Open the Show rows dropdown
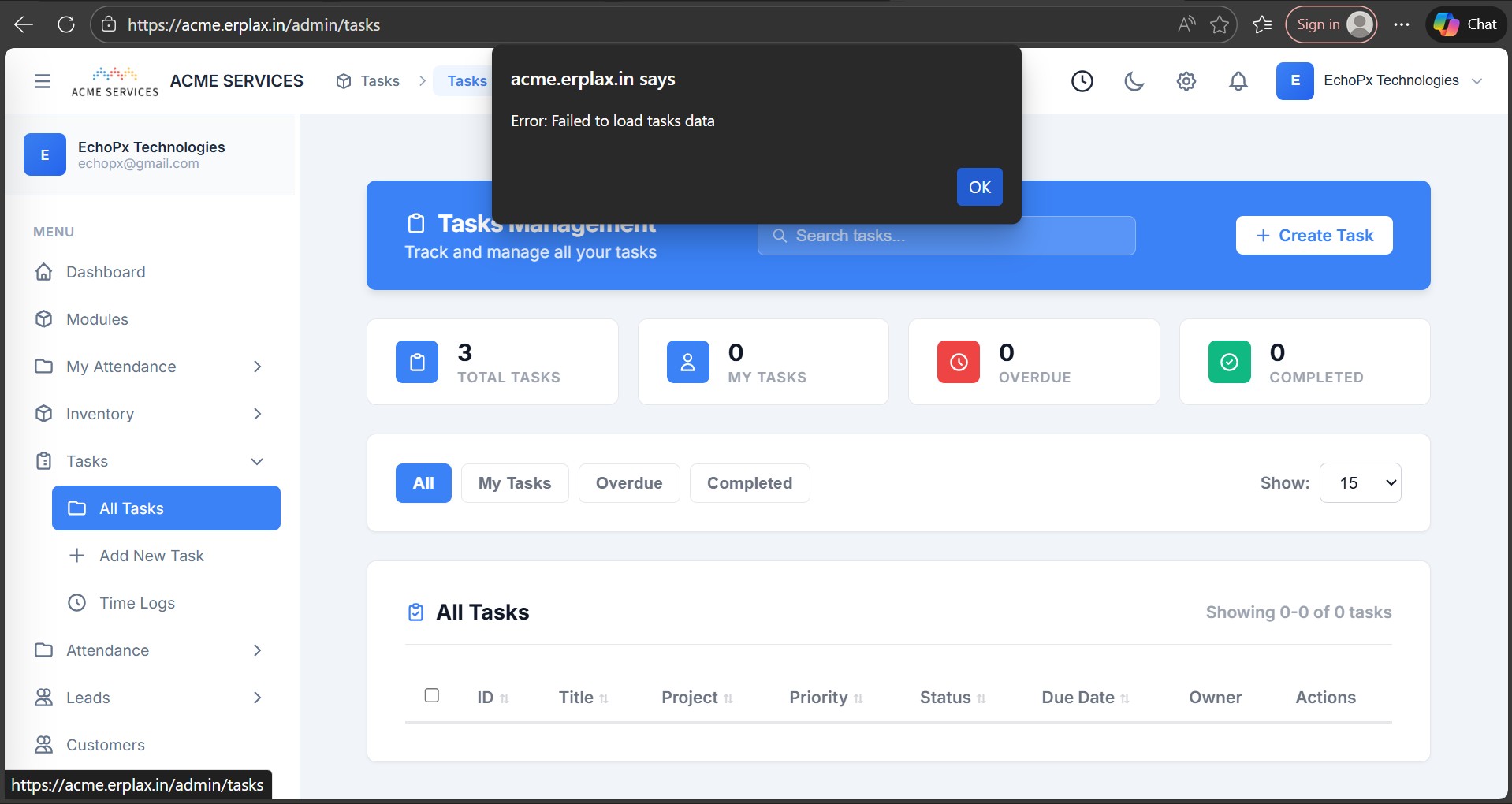 click(x=1360, y=483)
